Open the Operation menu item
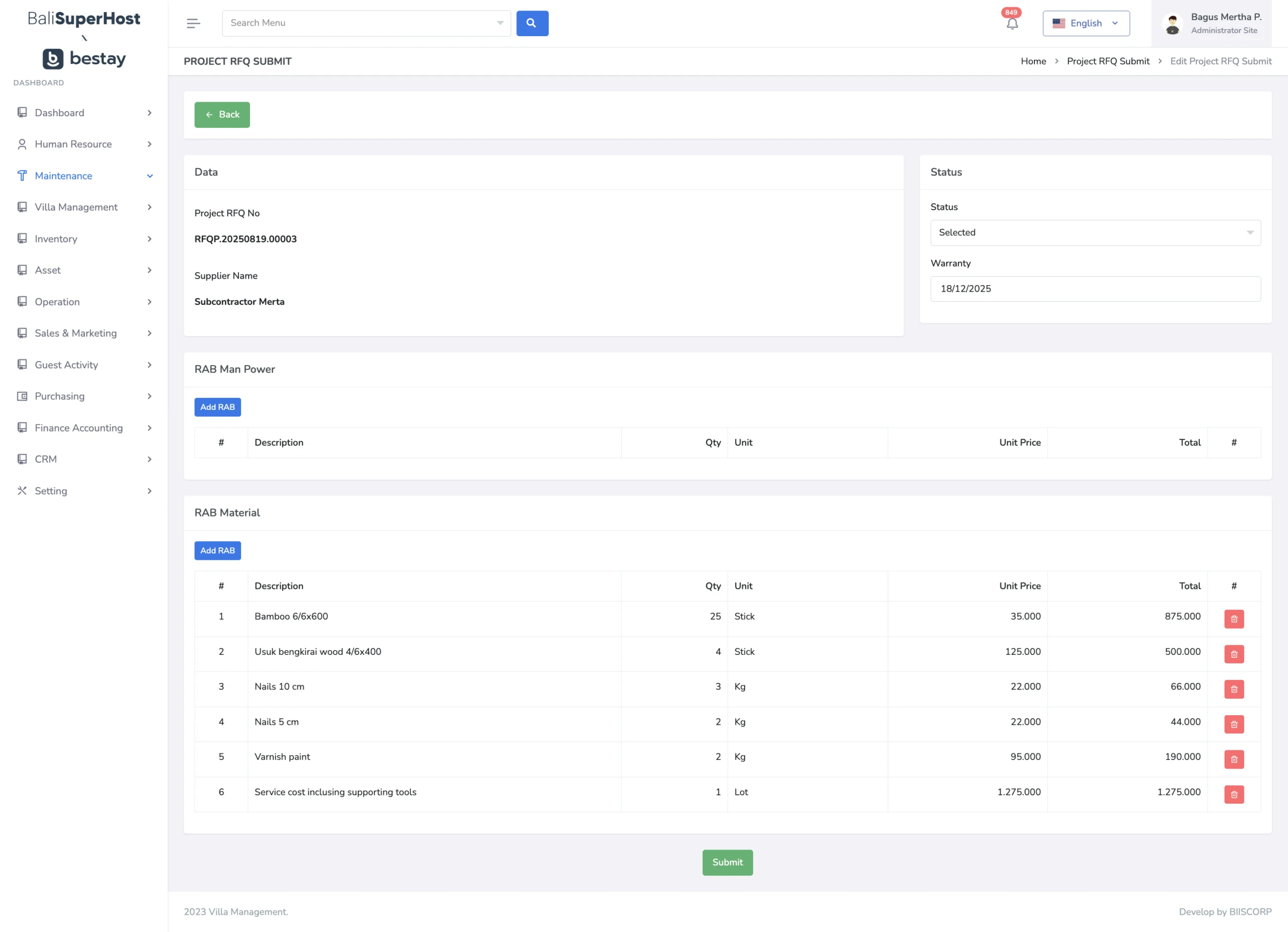Viewport: 1288px width, 932px height. (84, 302)
